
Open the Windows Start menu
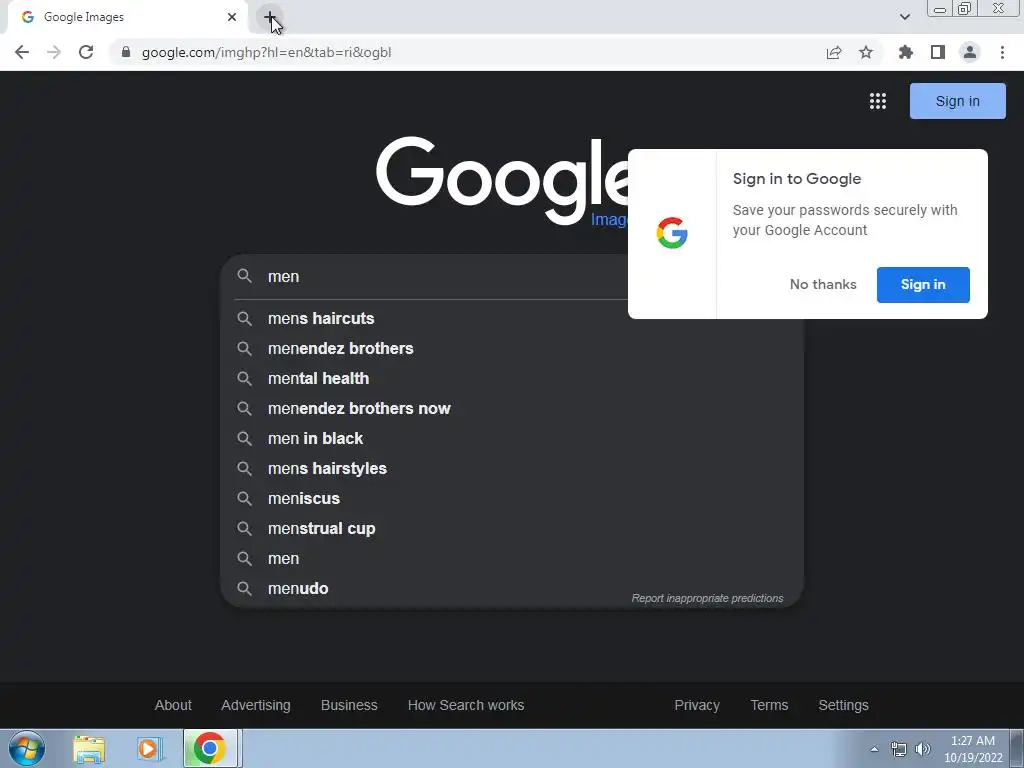pos(27,748)
